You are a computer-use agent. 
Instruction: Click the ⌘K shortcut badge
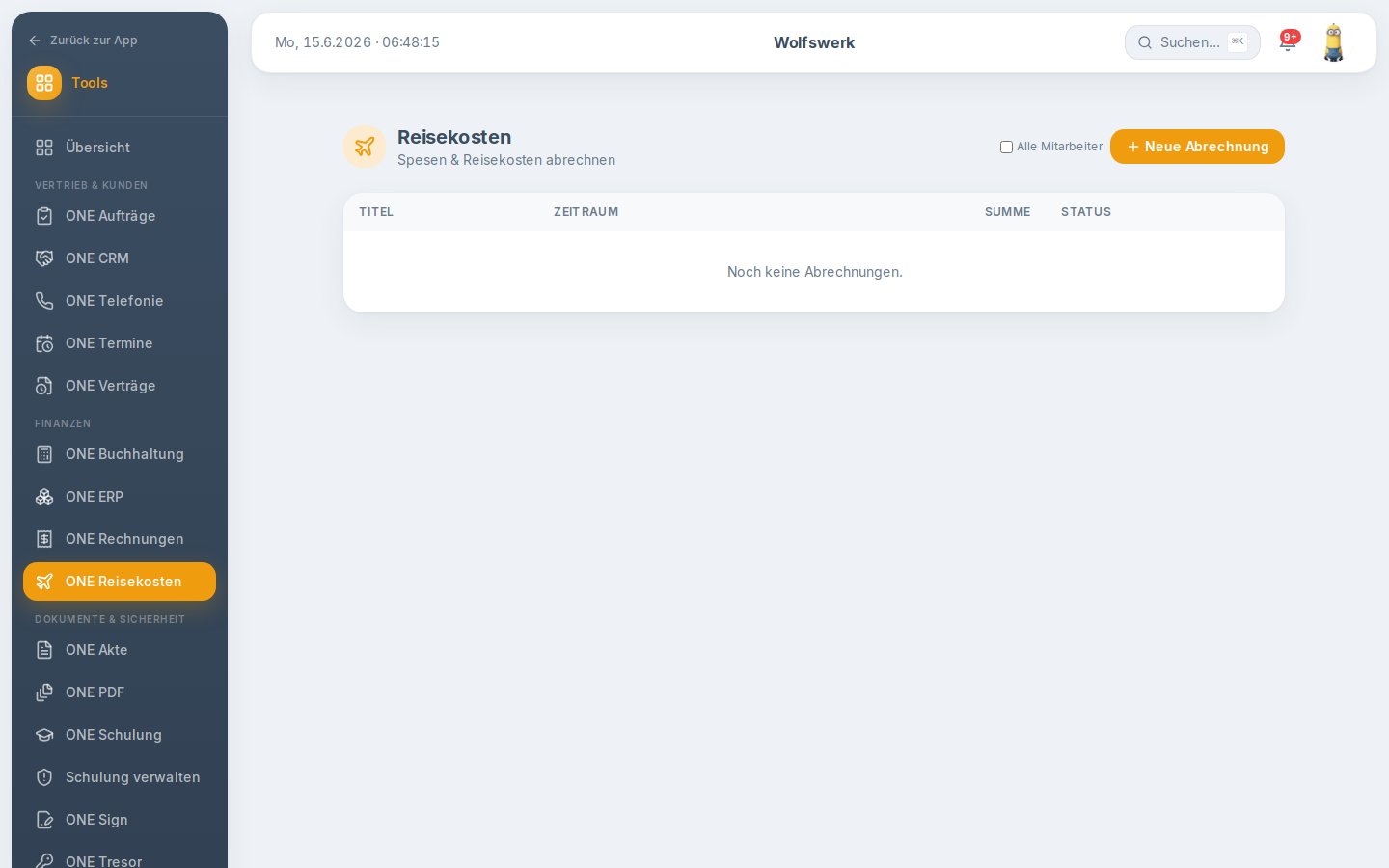[1238, 41]
